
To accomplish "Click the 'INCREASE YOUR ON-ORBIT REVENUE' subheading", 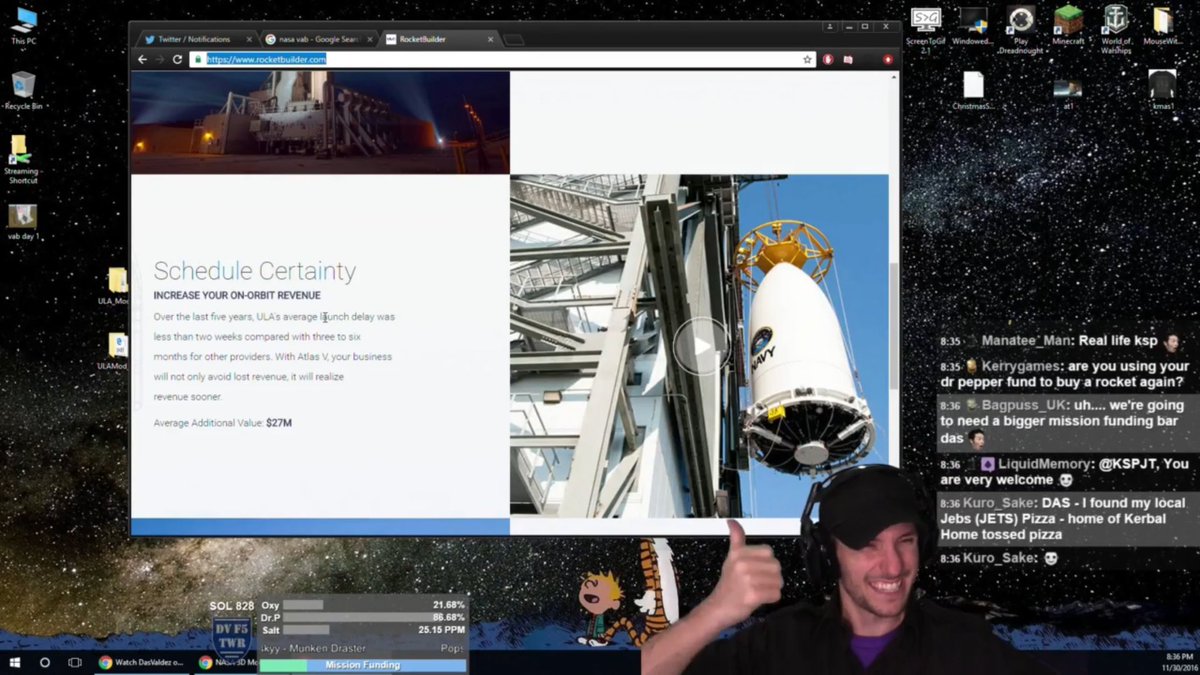I will [x=237, y=296].
